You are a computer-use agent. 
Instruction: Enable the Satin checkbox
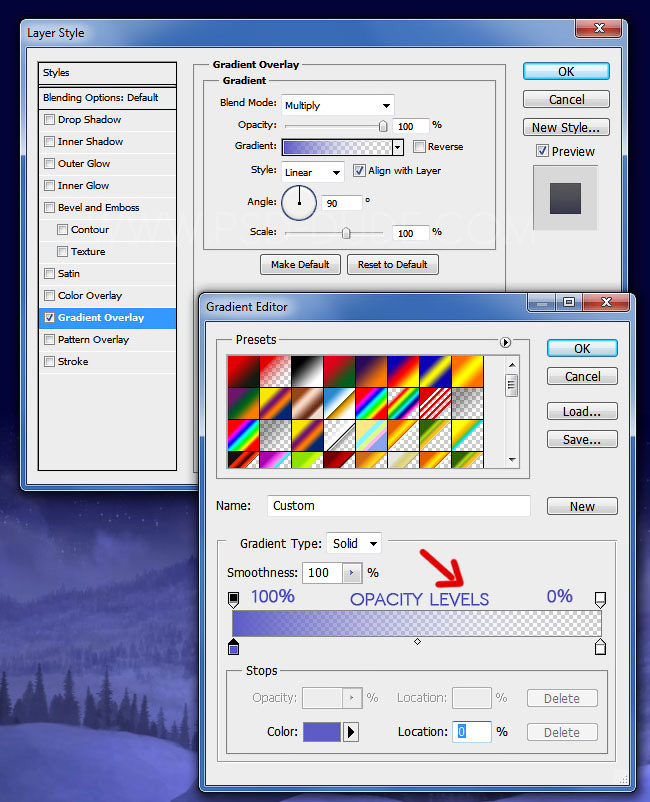coord(50,274)
